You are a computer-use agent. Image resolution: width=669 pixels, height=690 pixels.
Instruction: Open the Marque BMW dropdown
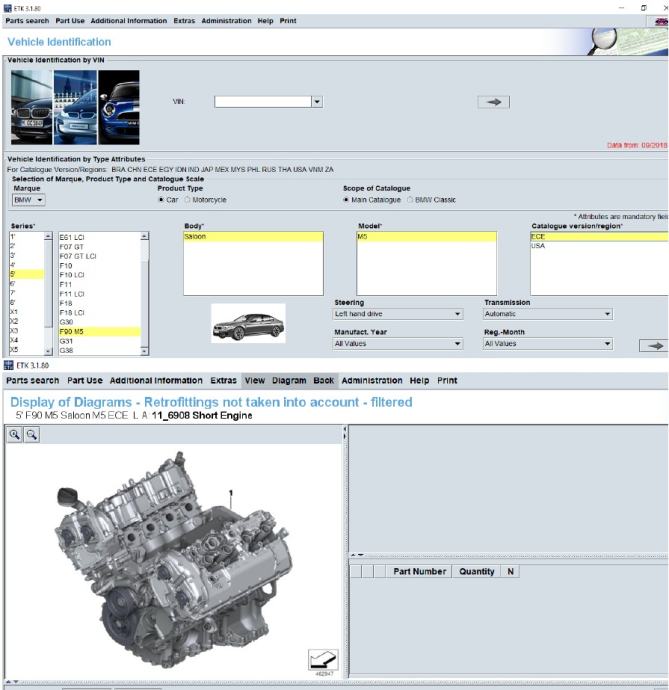pyautogui.click(x=29, y=200)
